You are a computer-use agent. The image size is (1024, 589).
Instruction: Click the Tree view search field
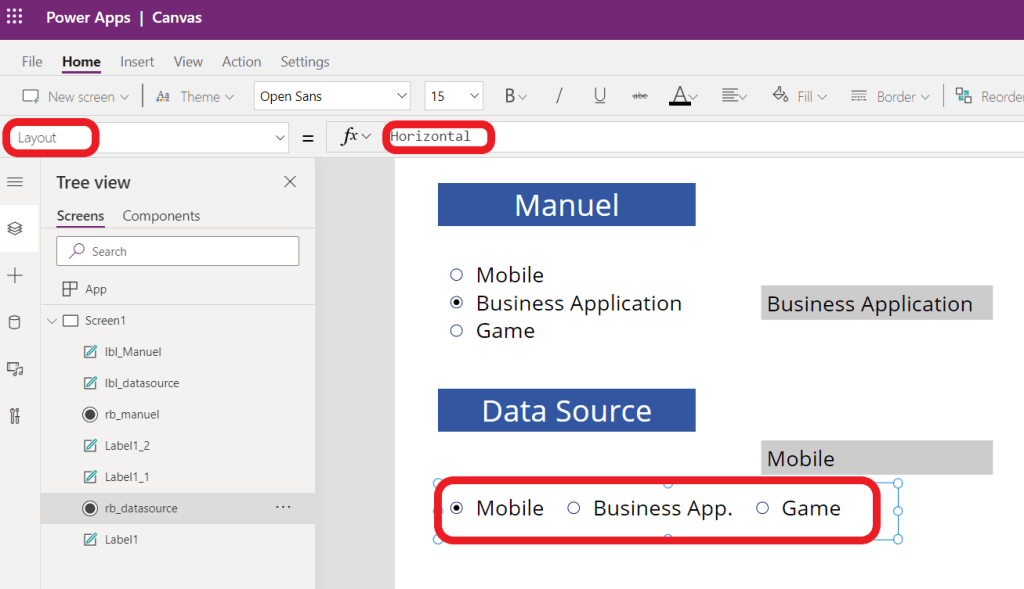(x=178, y=251)
